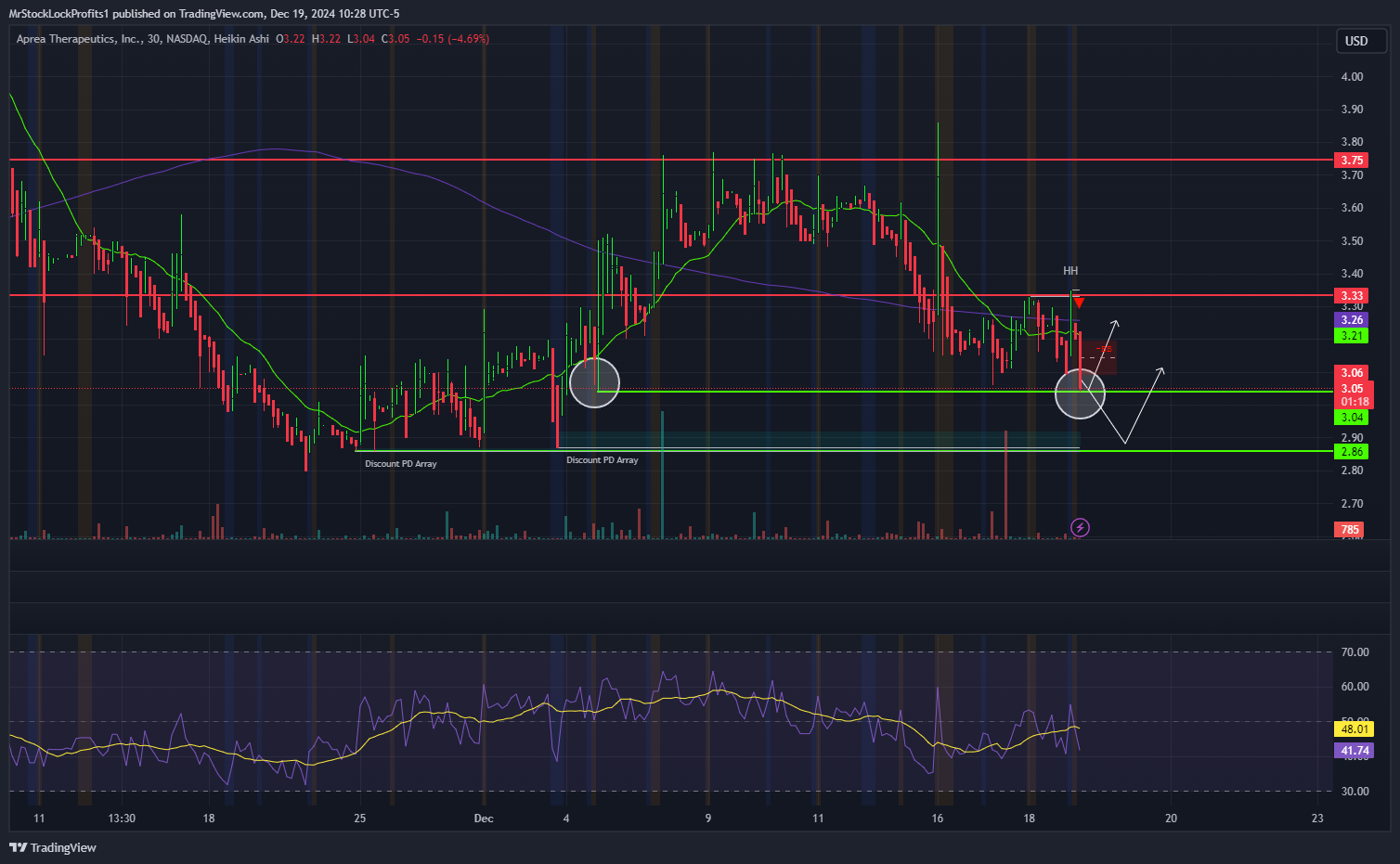Viewport: 1400px width, 864px height.
Task: Click the green 3.04 price axis label
Action: (x=1352, y=418)
